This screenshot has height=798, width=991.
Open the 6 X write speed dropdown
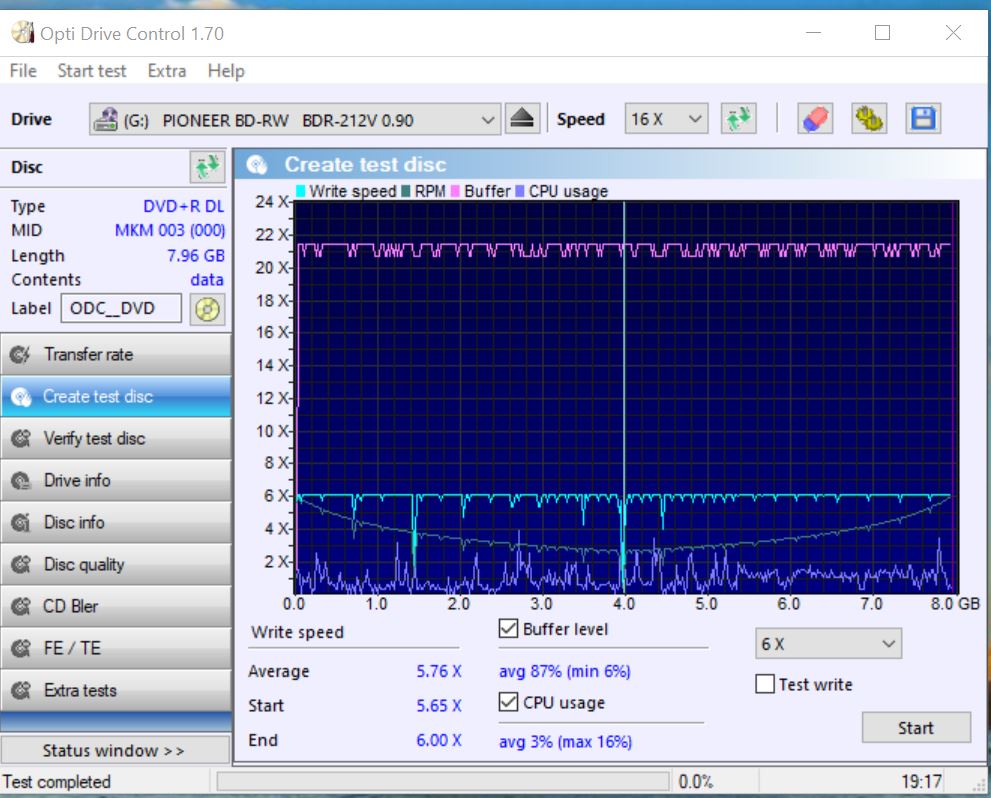click(828, 644)
